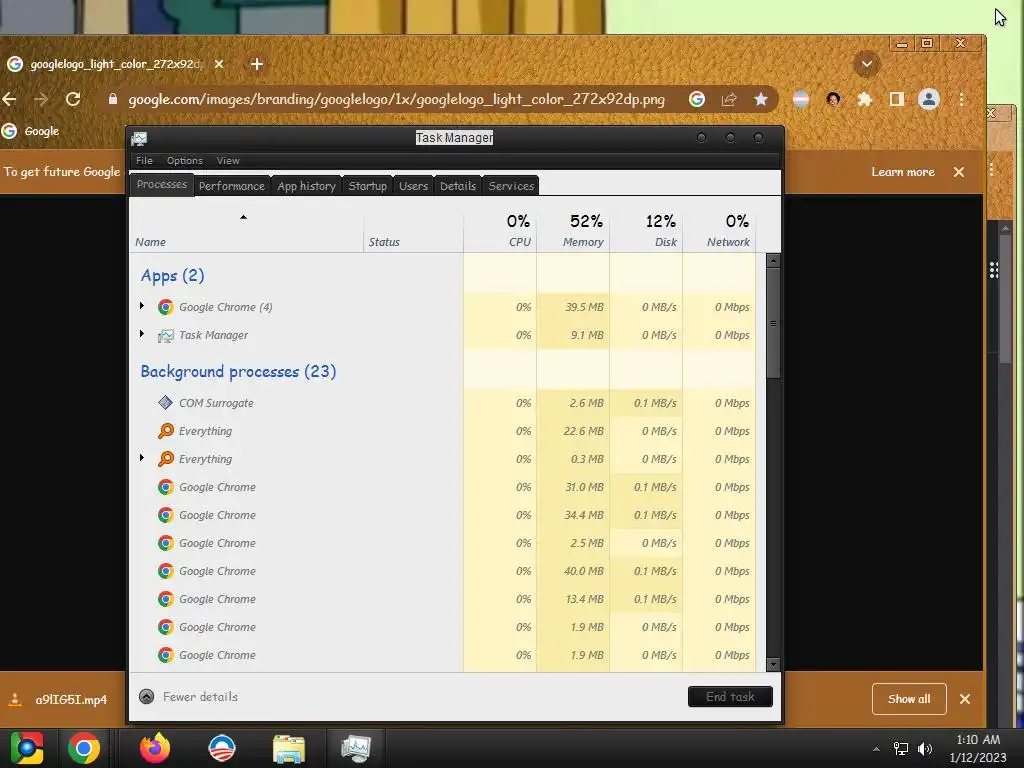Viewport: 1024px width, 768px height.
Task: Open downloaded file a9lIG5I.mp4
Action: [x=59, y=699]
